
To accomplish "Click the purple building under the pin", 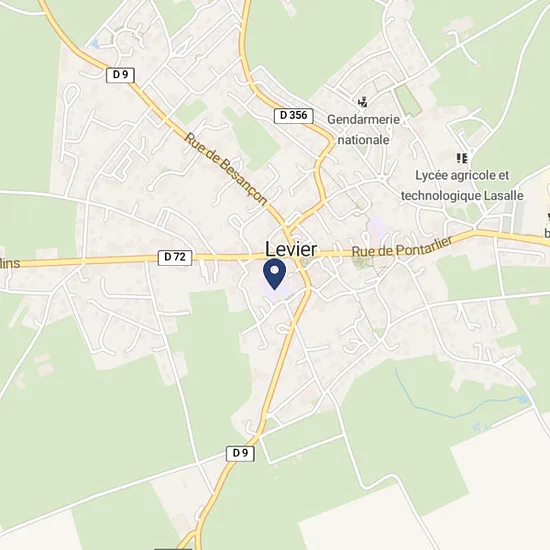I will point(277,291).
